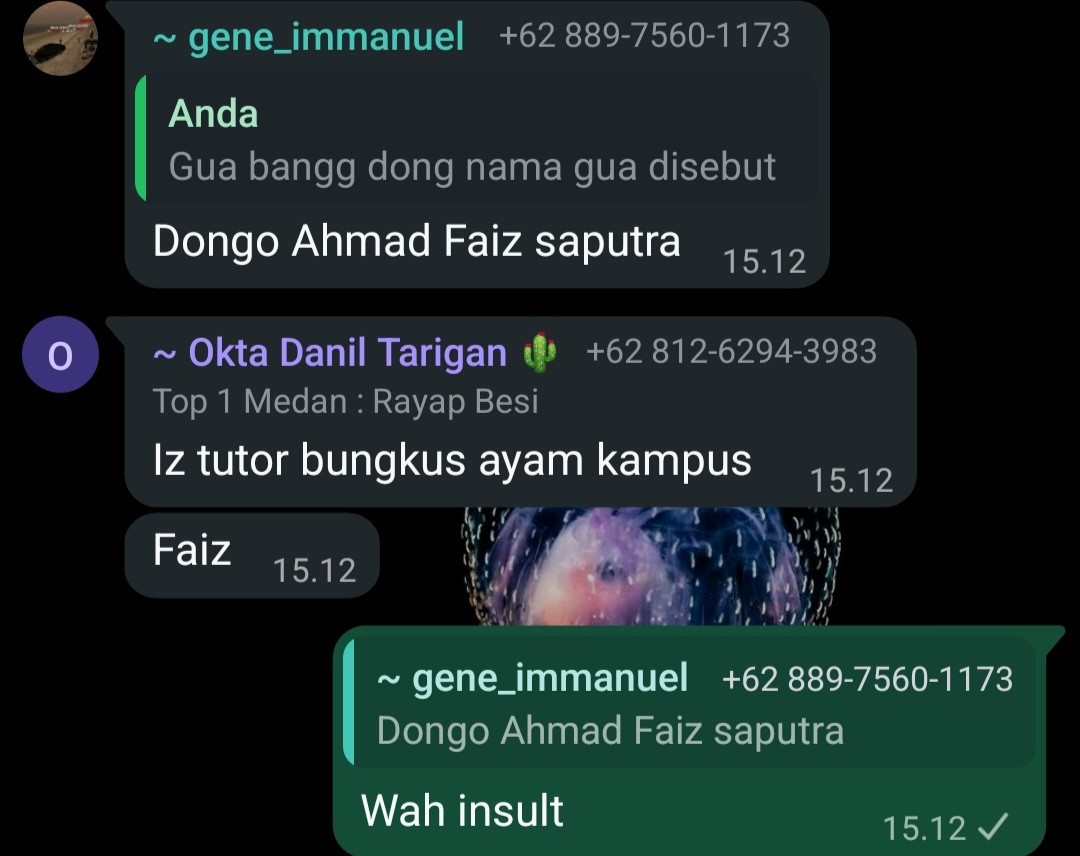
Task: Tap gene_immanuel name inside the green reply quote
Action: click(532, 678)
